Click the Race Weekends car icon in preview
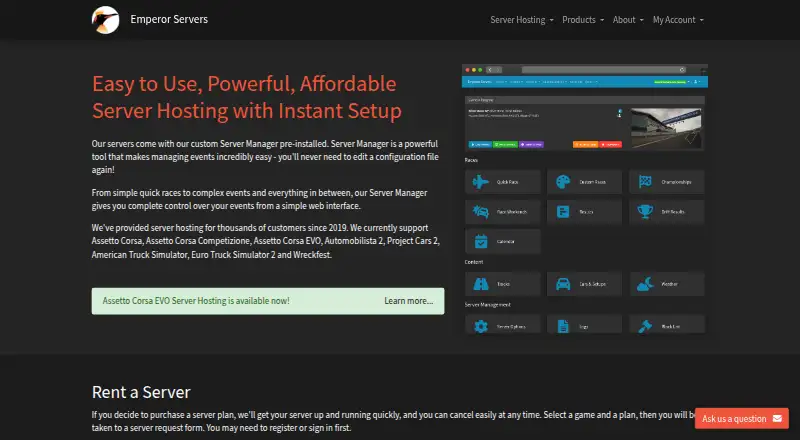Image resolution: width=800 pixels, height=440 pixels. point(481,211)
